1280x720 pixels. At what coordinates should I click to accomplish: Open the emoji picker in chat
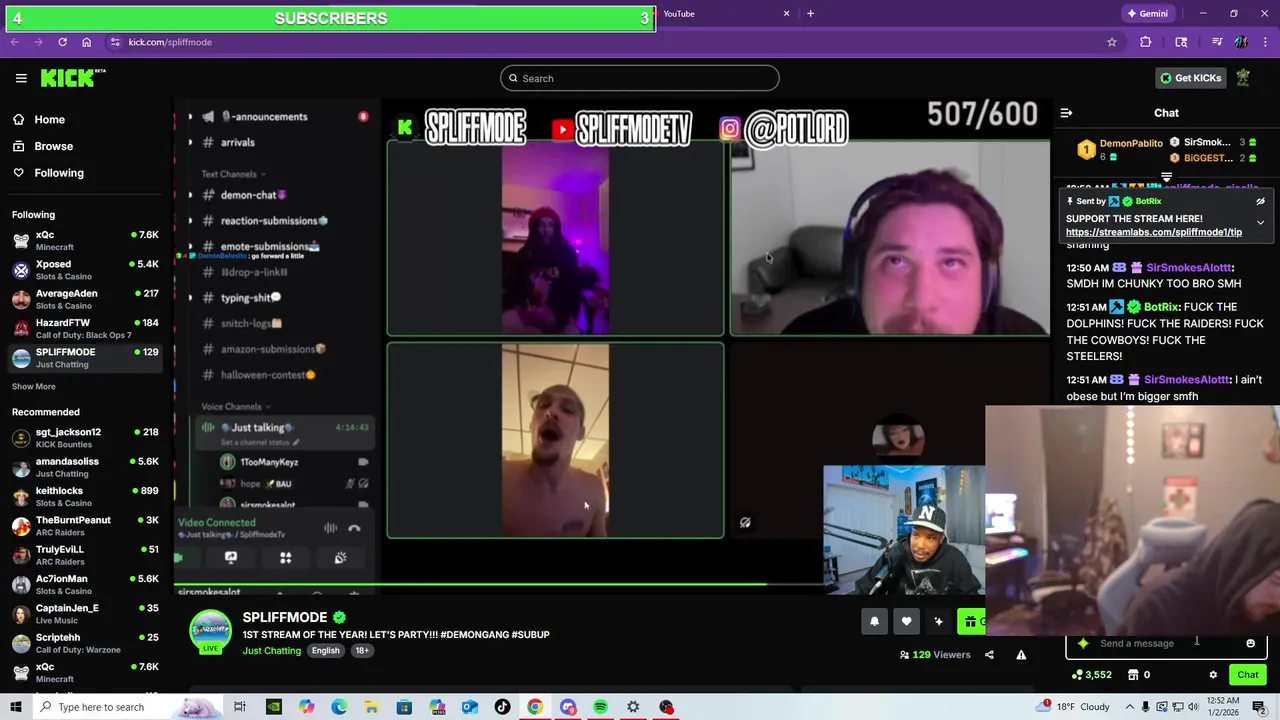(1250, 643)
